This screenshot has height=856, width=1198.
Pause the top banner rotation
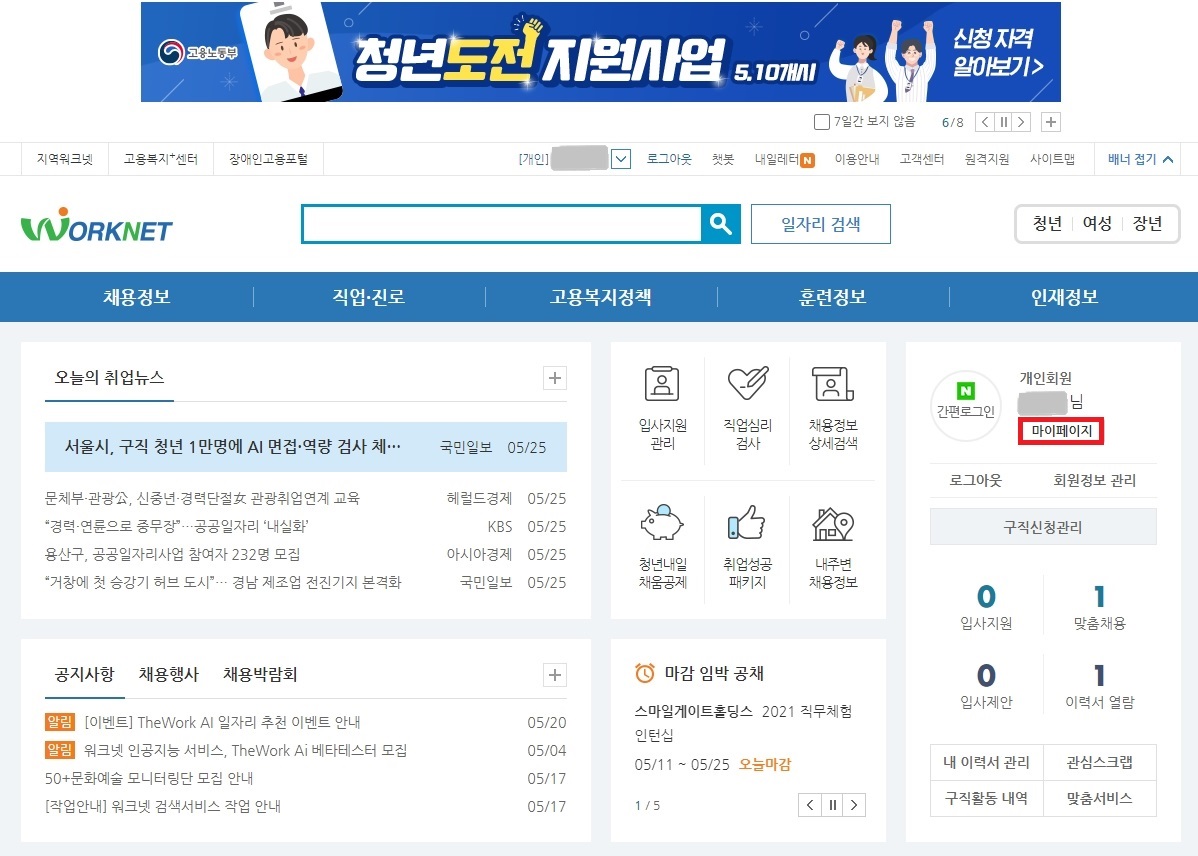(x=1004, y=122)
